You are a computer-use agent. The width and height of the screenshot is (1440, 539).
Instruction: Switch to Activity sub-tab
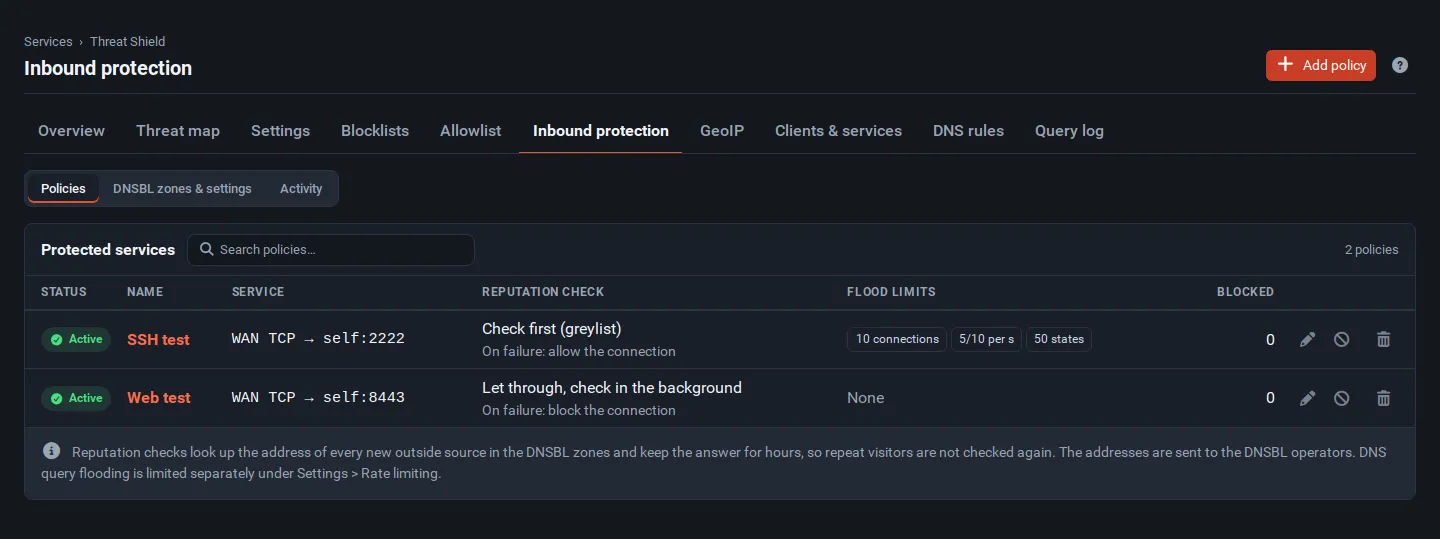(301, 188)
